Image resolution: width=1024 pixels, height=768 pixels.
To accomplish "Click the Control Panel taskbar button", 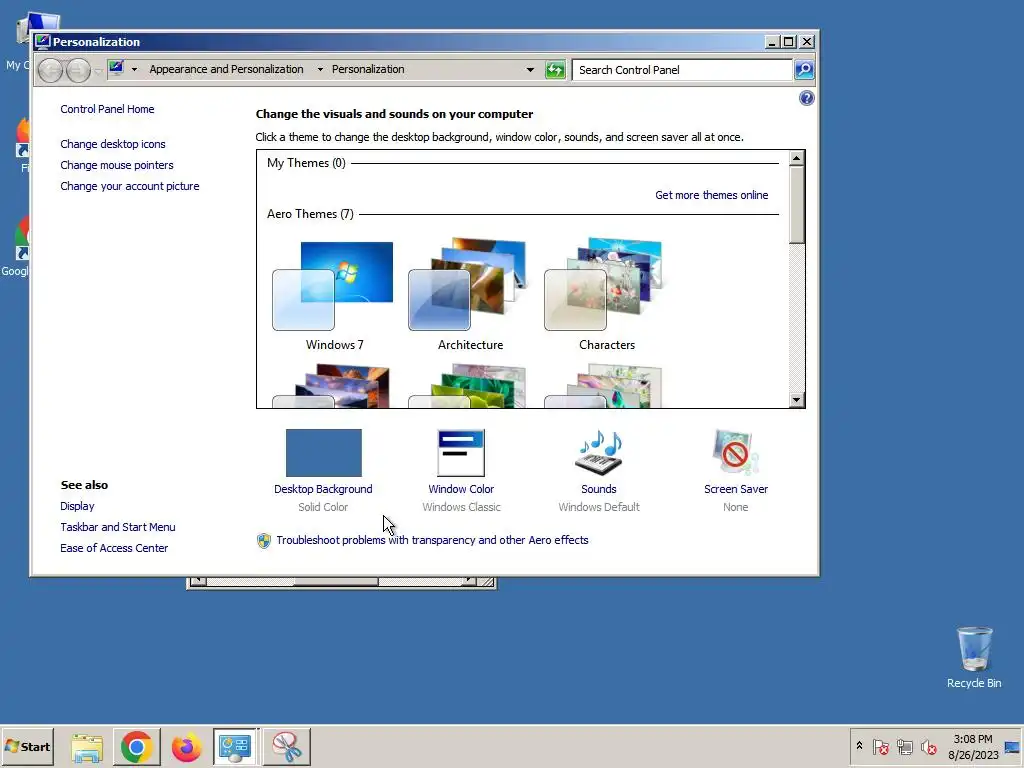I will click(235, 747).
